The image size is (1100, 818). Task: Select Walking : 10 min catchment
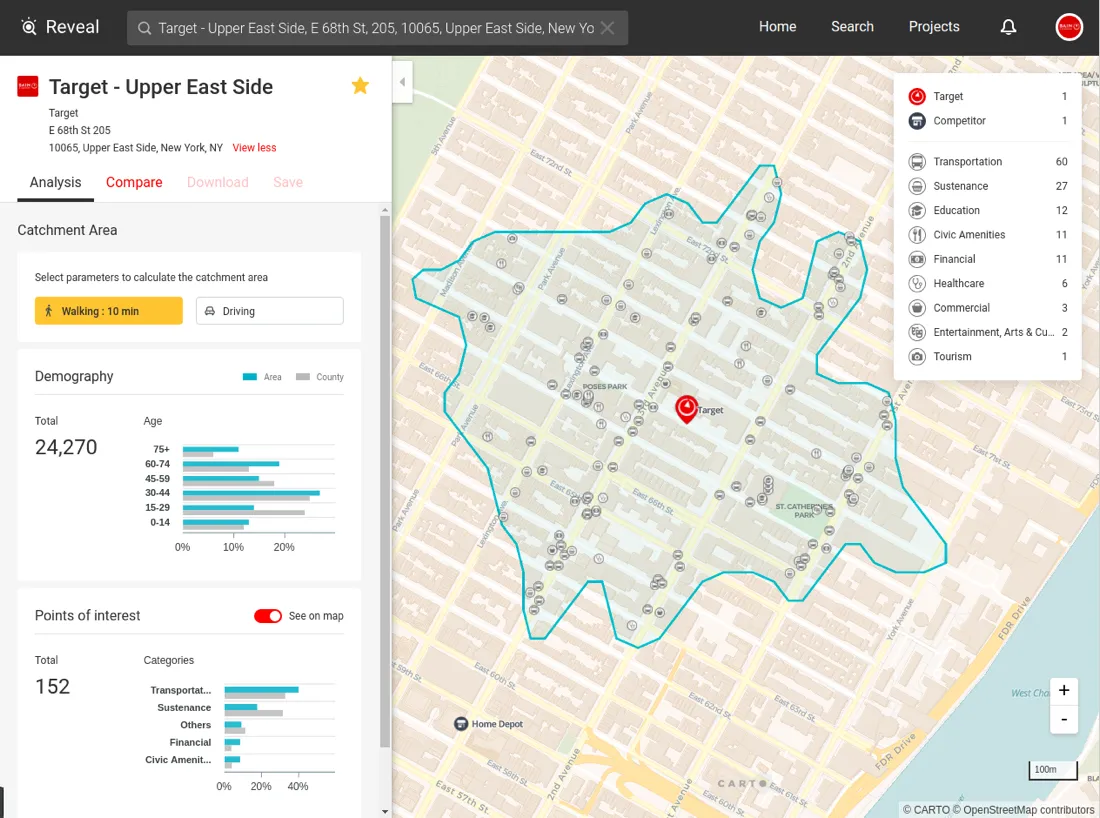[x=109, y=311]
